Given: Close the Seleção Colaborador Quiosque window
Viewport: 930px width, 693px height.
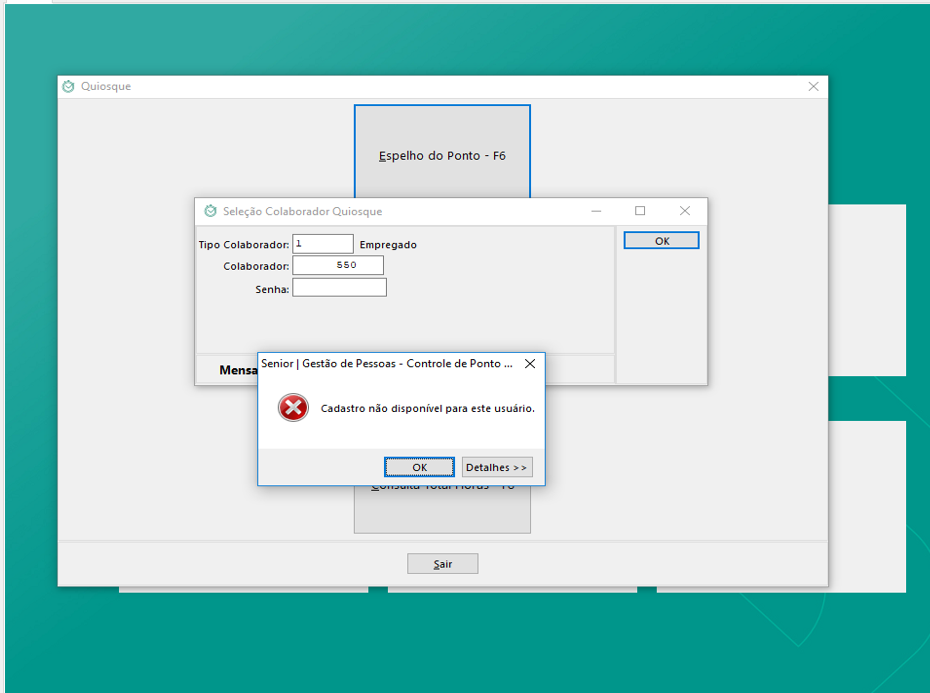Looking at the screenshot, I should tap(685, 211).
